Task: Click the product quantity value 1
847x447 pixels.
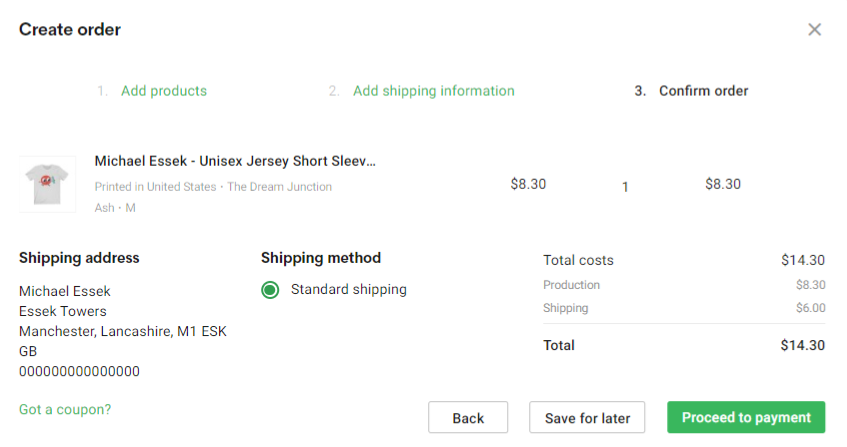Action: click(625, 187)
